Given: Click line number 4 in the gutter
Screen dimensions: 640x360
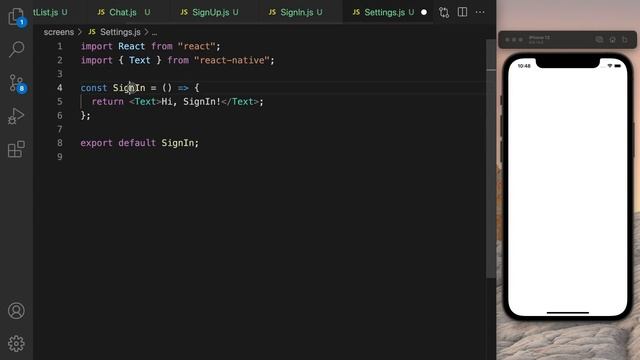Looking at the screenshot, I should point(60,88).
